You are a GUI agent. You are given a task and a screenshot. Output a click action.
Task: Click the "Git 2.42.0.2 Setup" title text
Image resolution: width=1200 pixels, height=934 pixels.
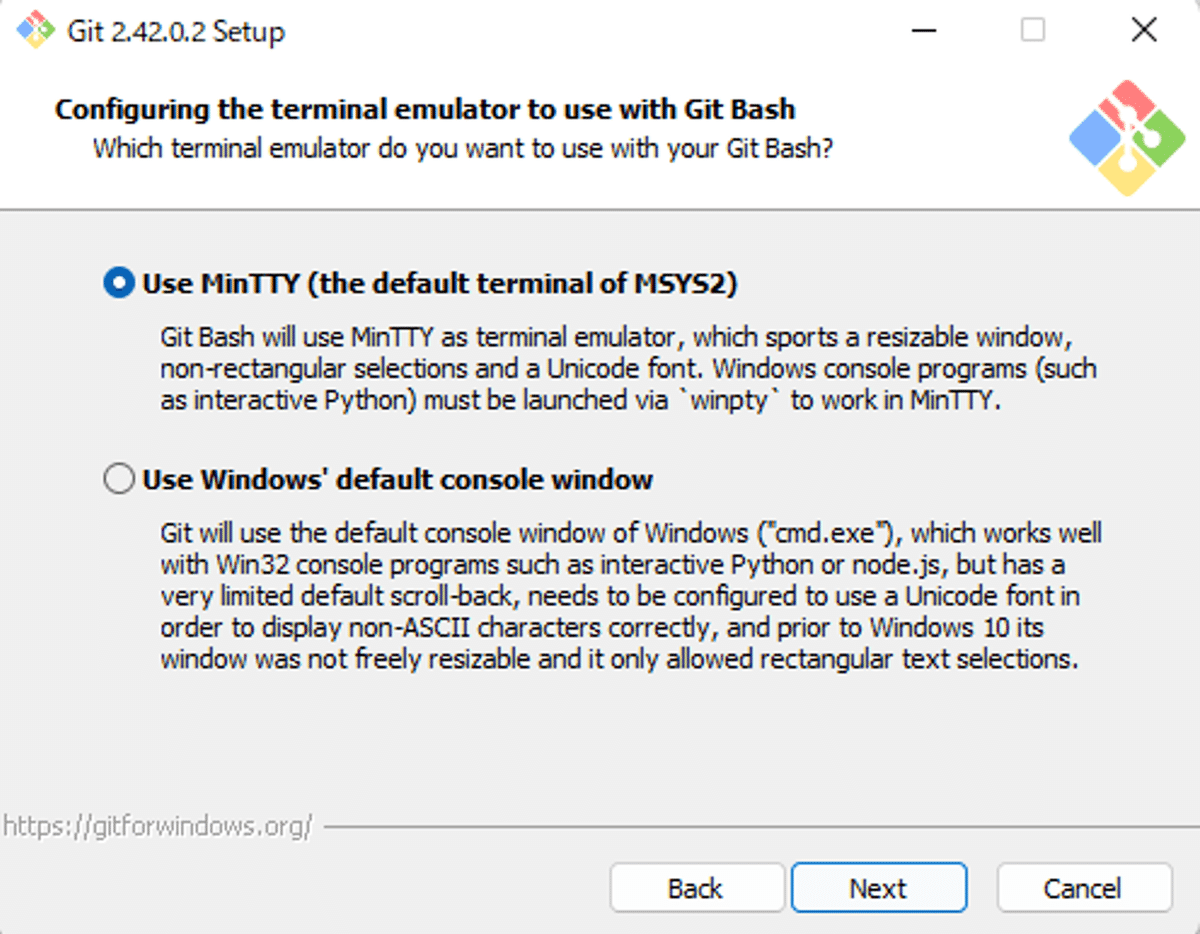[x=176, y=31]
